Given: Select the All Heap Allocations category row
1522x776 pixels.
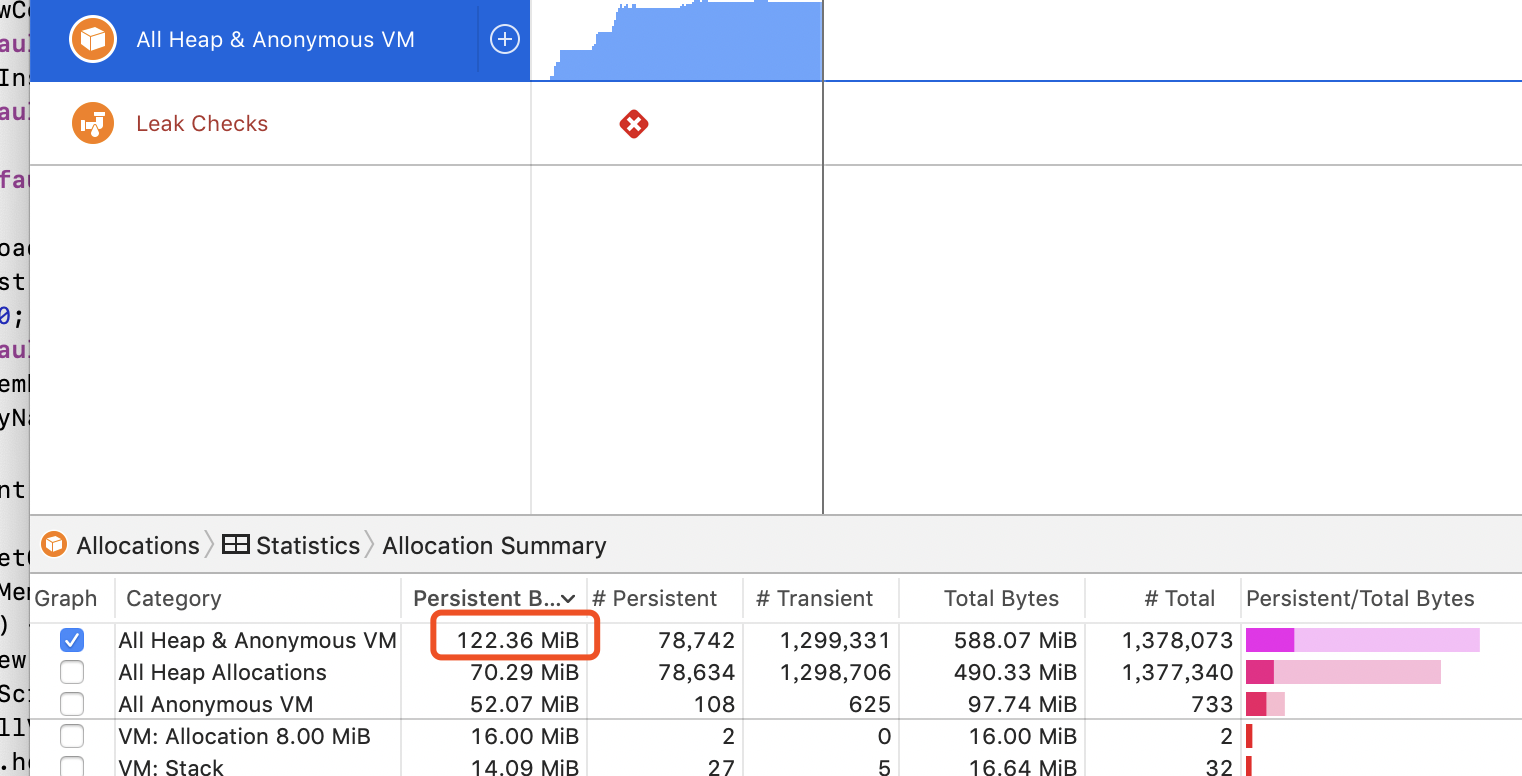Looking at the screenshot, I should coord(222,672).
